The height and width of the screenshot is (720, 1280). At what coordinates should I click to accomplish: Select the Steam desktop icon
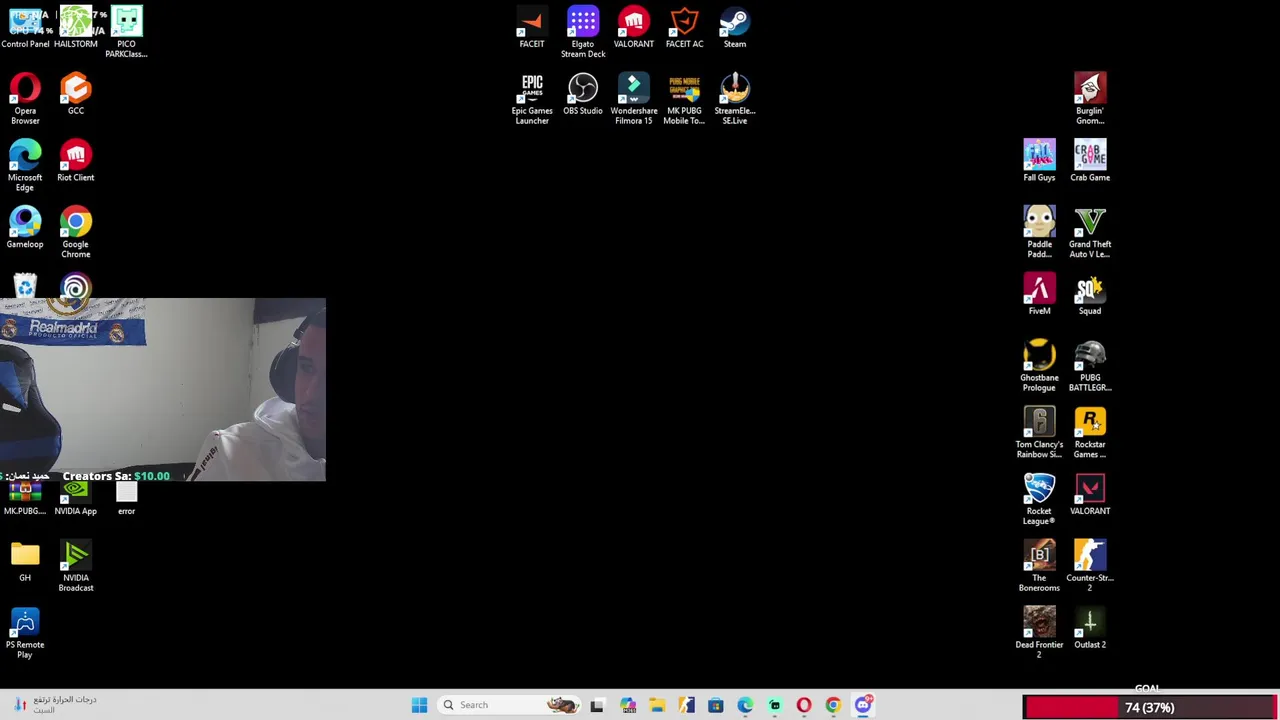point(735,28)
